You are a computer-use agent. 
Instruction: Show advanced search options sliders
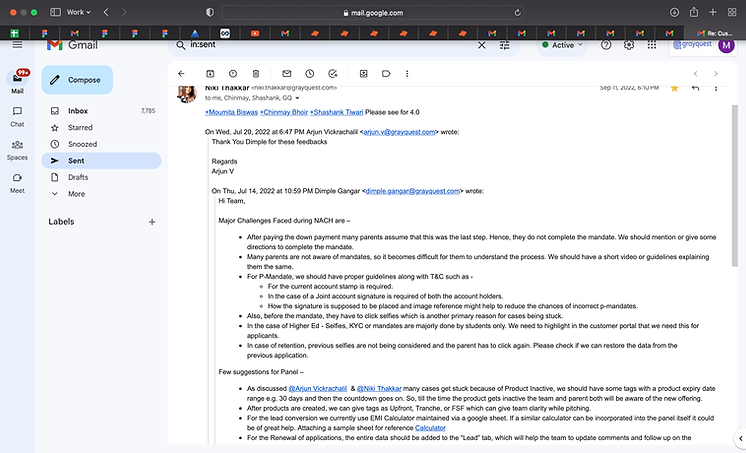505,45
